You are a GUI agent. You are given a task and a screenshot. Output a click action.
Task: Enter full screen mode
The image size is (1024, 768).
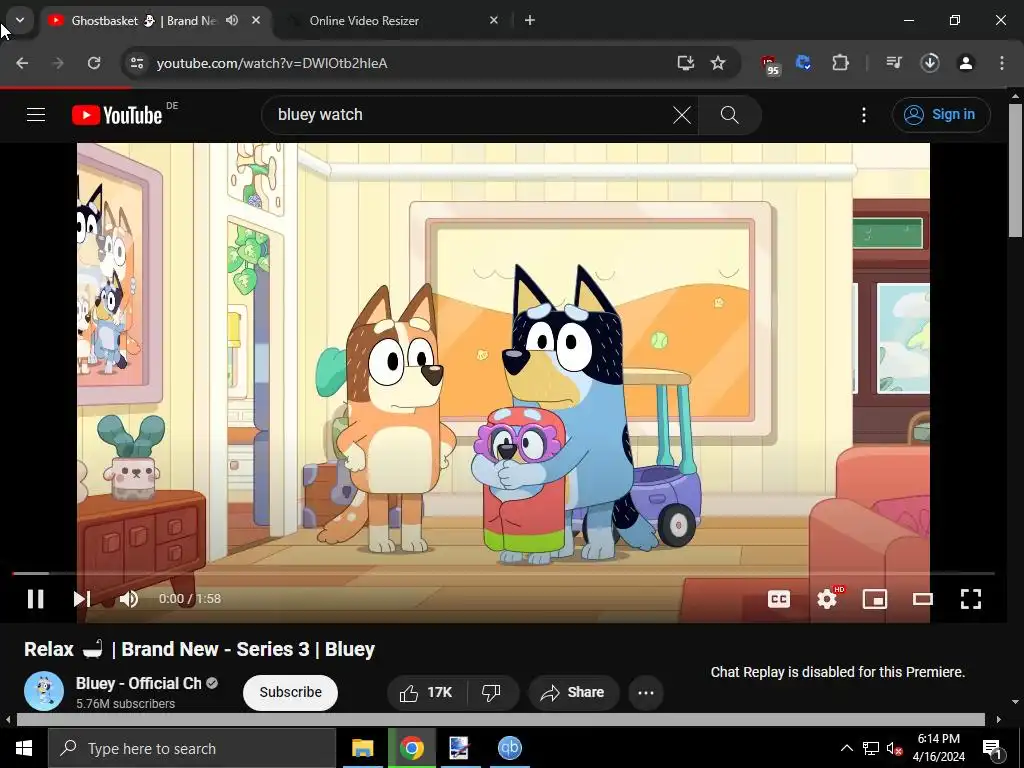coord(970,599)
